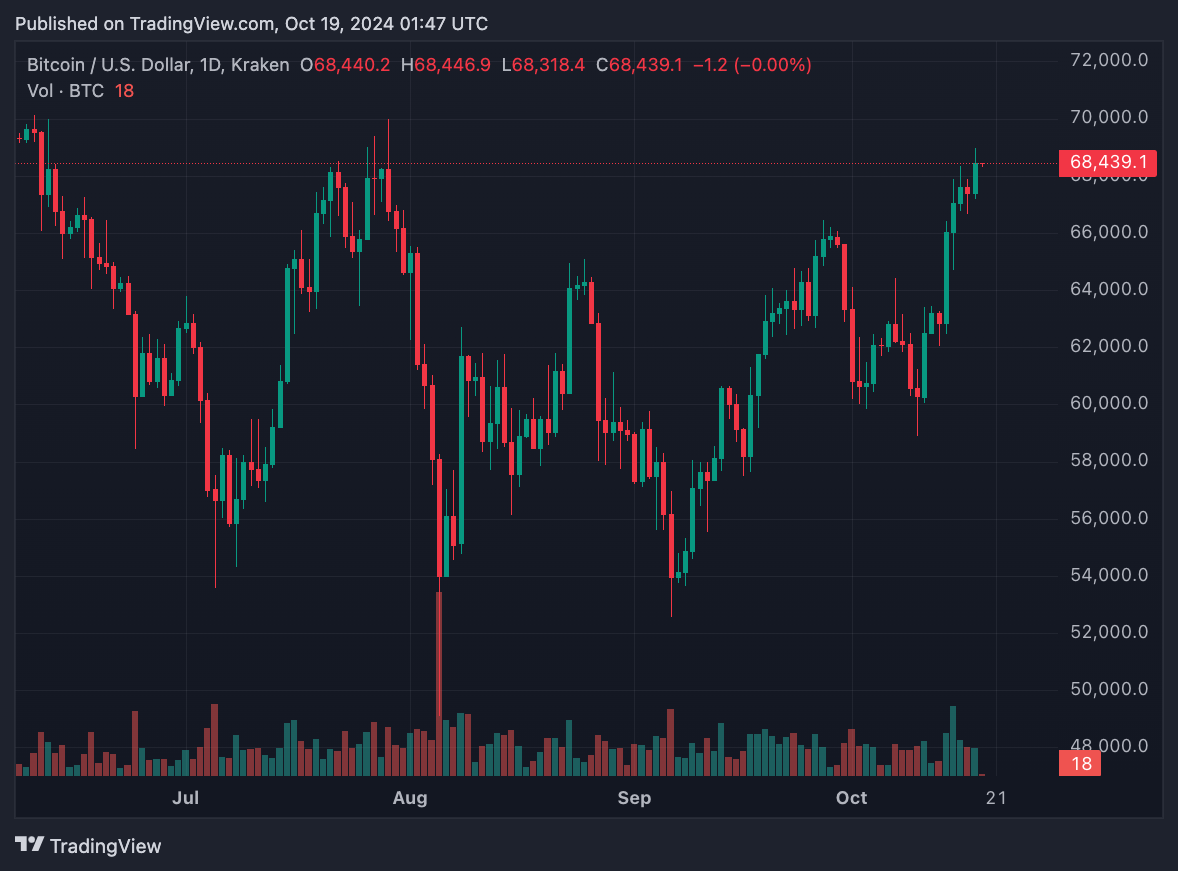The image size is (1178, 871).
Task: Click the Aug label on the time axis
Action: pos(410,797)
